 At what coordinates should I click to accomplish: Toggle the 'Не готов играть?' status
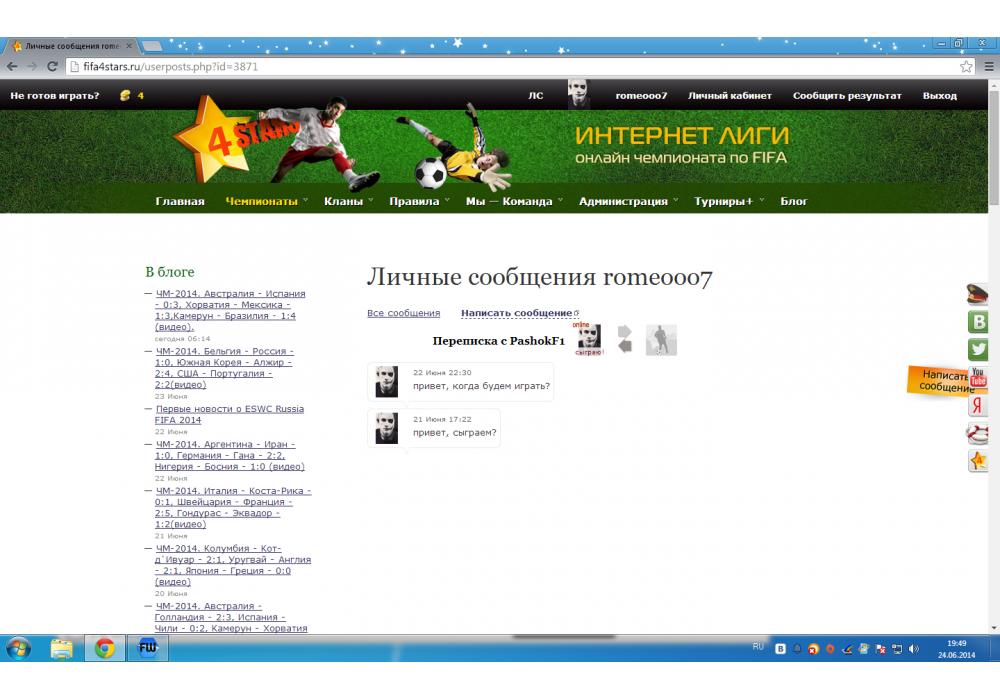55,96
